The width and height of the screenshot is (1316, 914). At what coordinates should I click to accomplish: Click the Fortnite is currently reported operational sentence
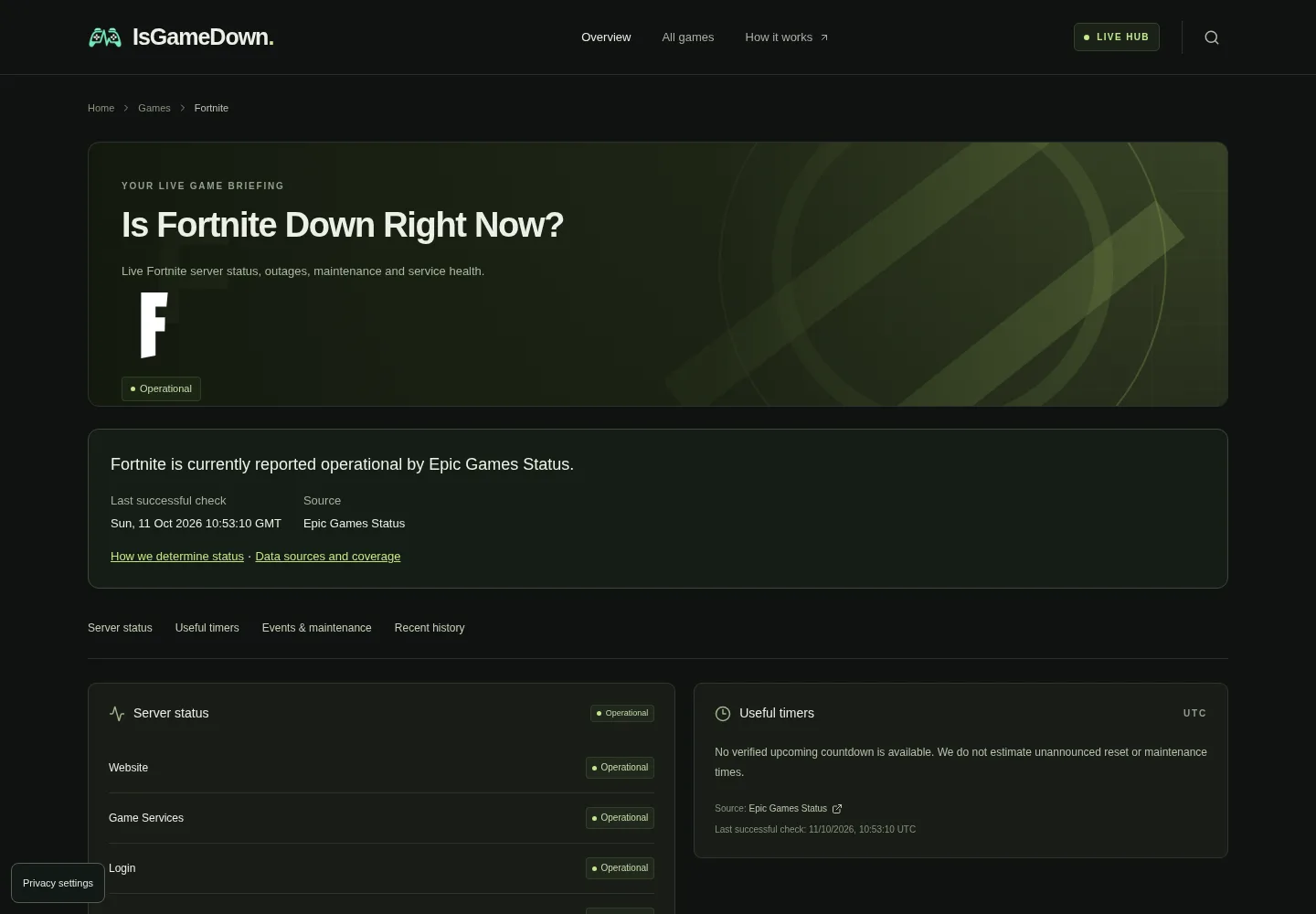[x=342, y=464]
